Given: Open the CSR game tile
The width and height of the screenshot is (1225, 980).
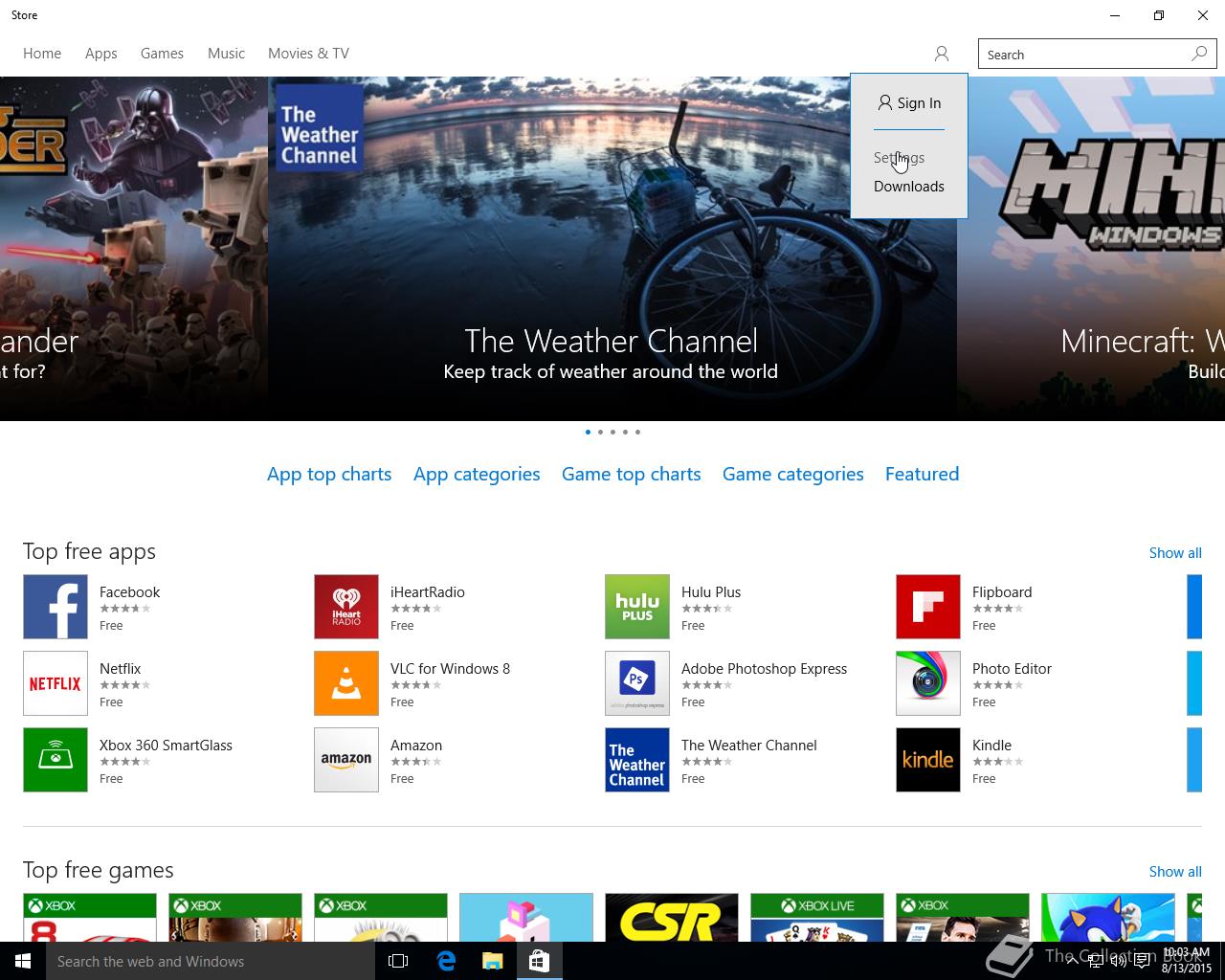Looking at the screenshot, I should click(672, 918).
